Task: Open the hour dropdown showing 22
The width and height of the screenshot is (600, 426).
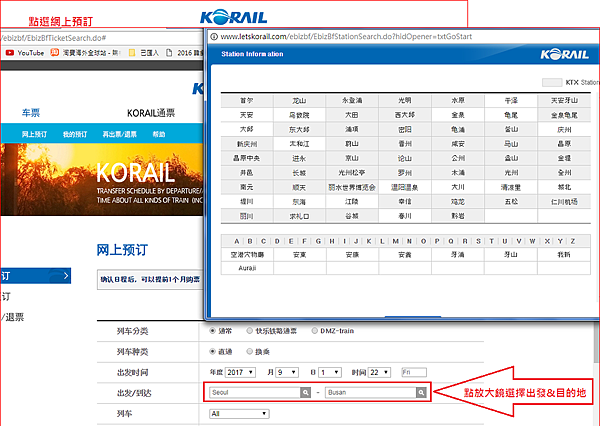Action: point(380,372)
